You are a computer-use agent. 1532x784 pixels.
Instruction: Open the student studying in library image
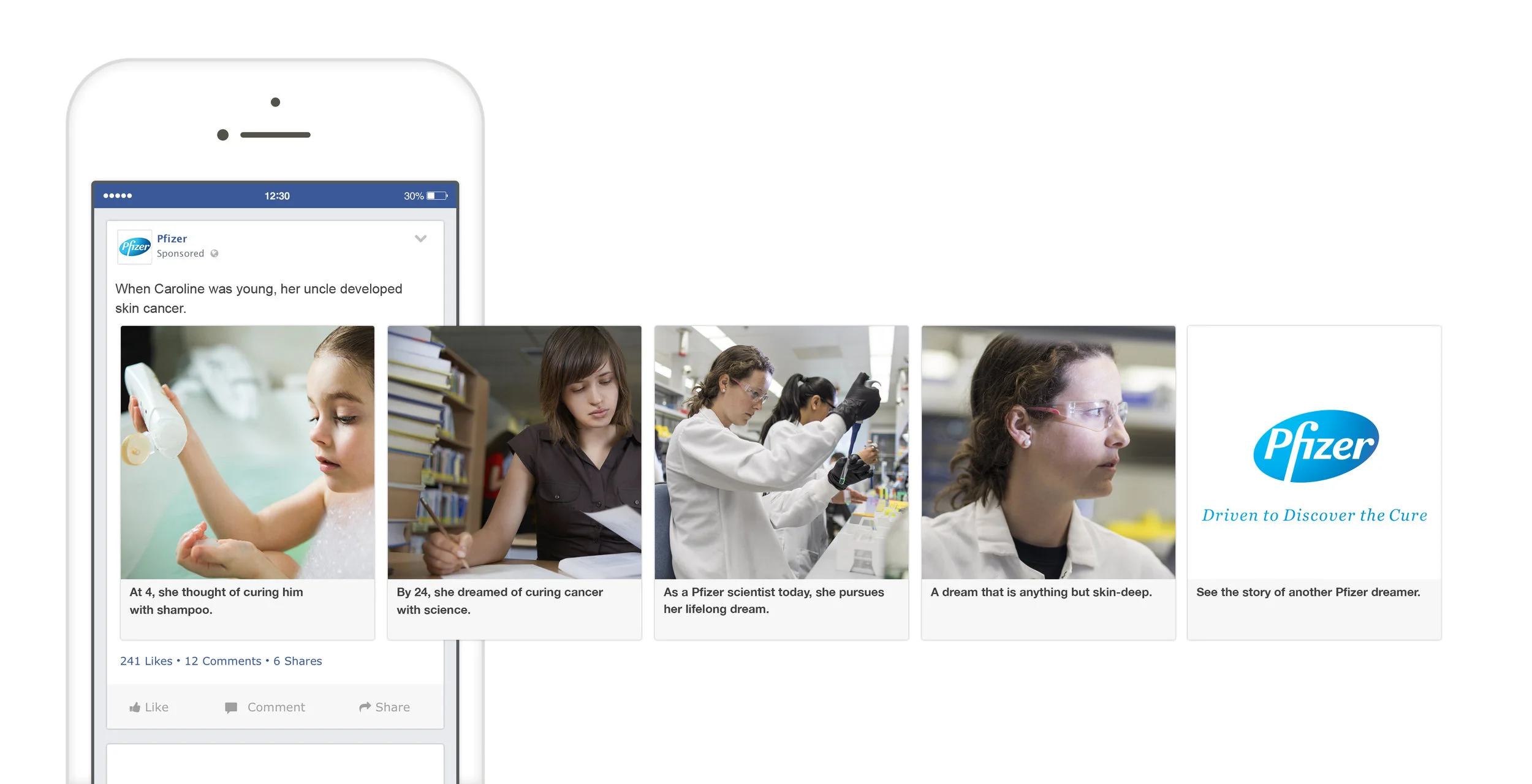tap(515, 452)
